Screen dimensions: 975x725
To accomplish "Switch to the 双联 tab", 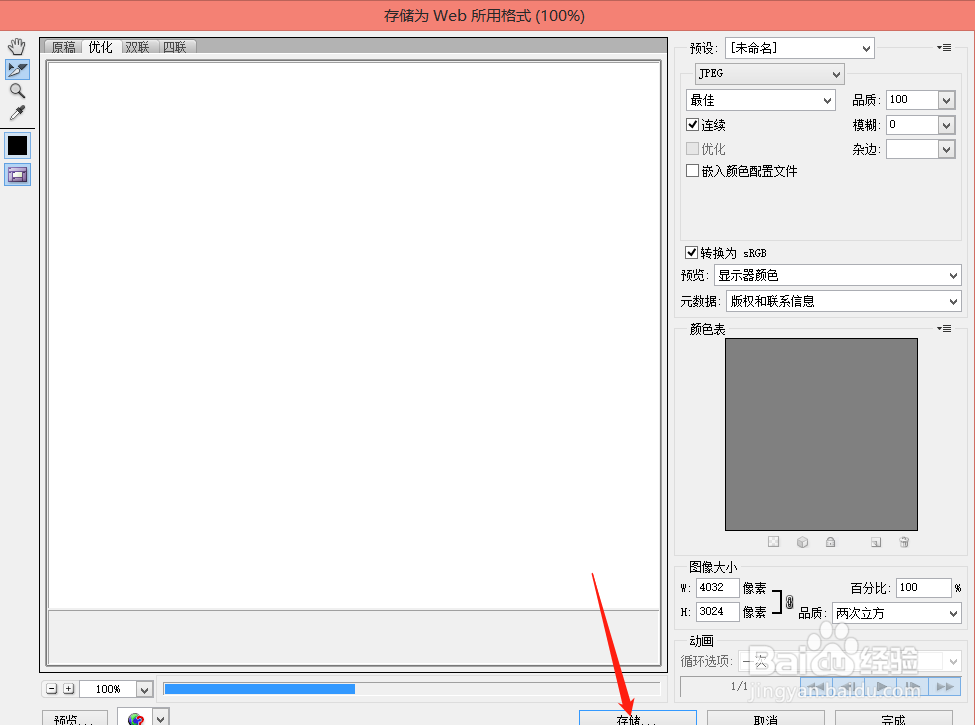I will tap(137, 47).
